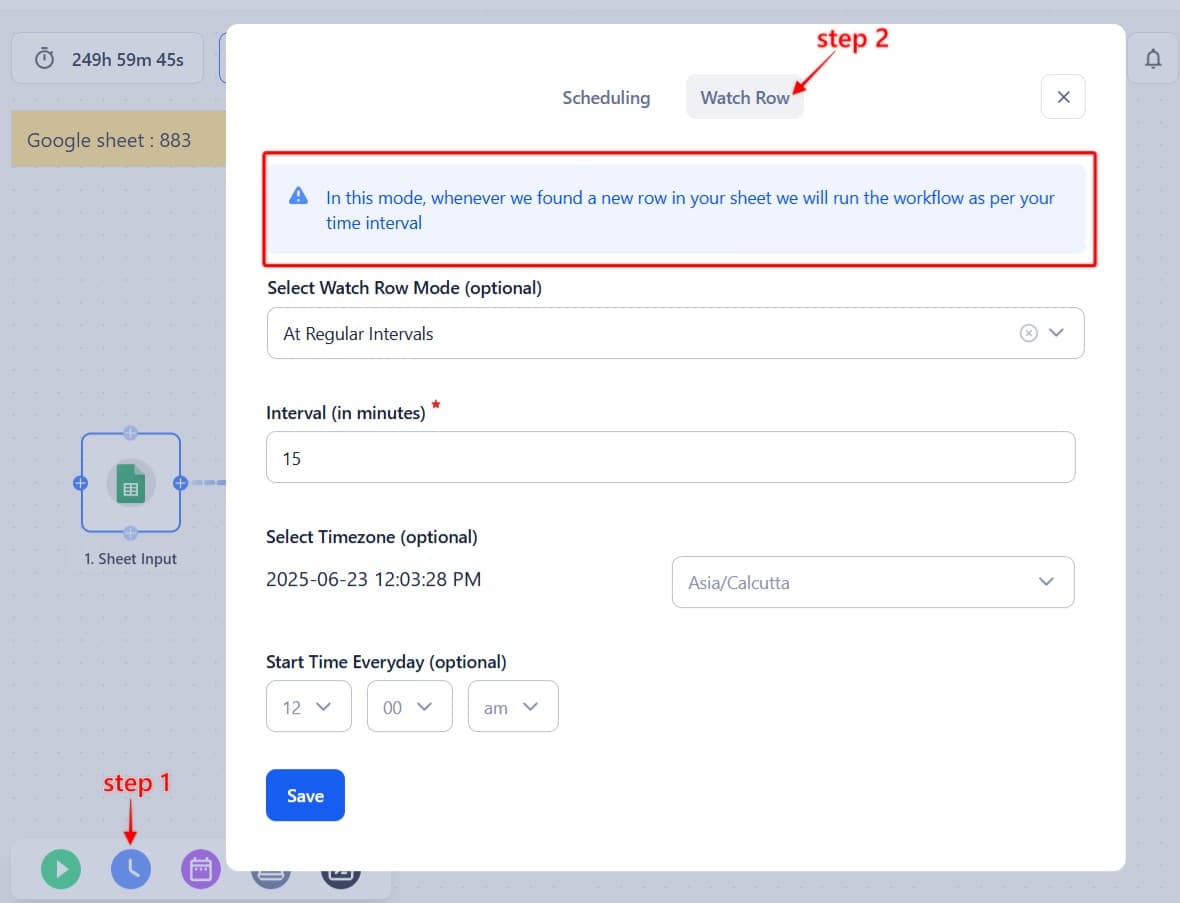Expand the Select Watch Row Mode dropdown
Viewport: 1180px width, 903px height.
pyautogui.click(x=1056, y=332)
